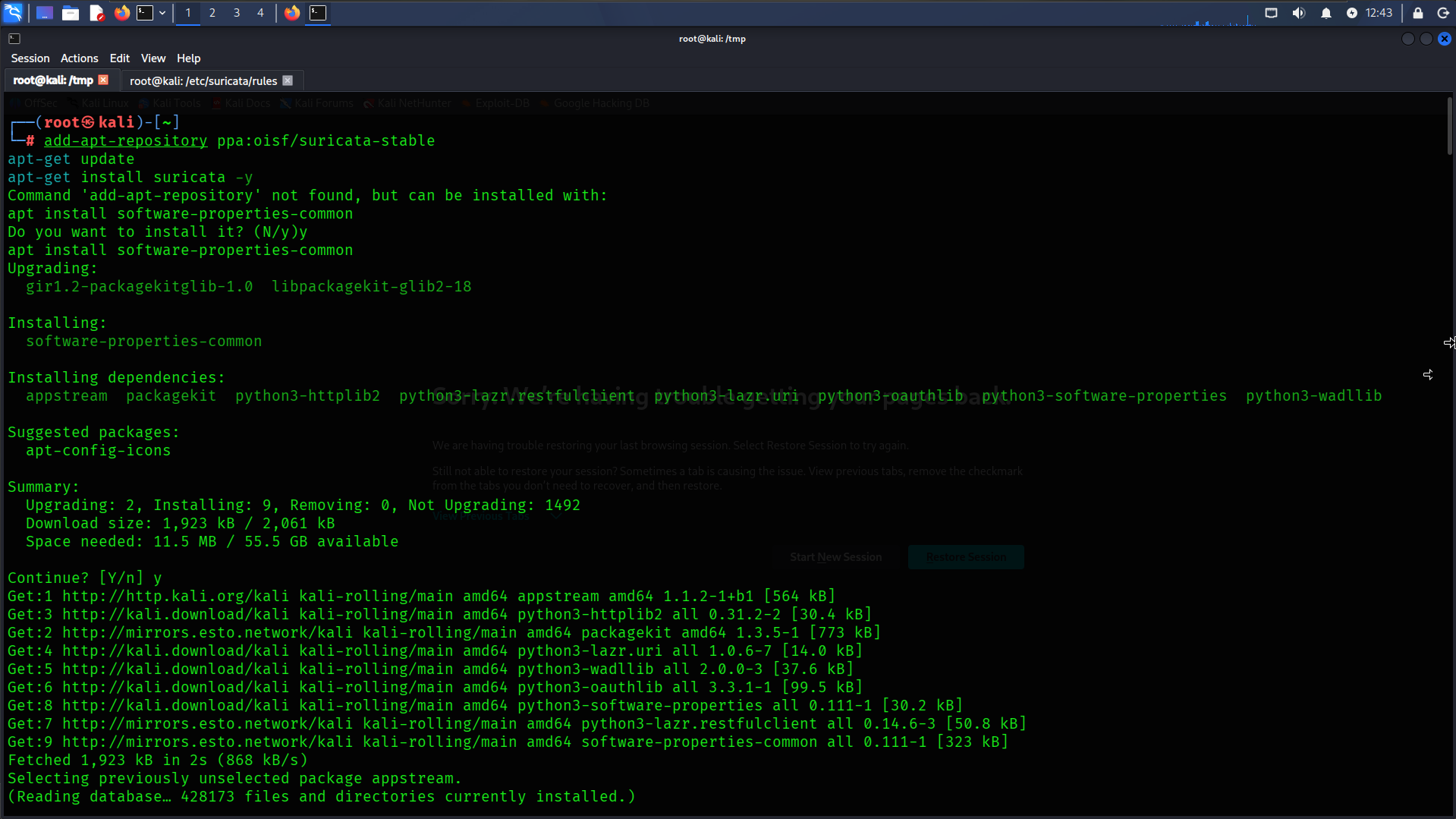Click the 'Do you want to install it?' prompt
The image size is (1456, 819).
click(x=158, y=232)
